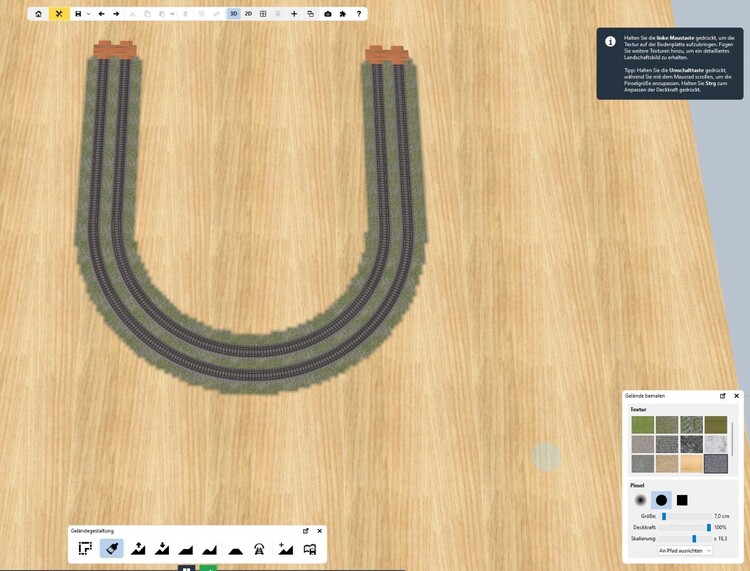Undock the Gelände bemalen panel
The height and width of the screenshot is (571, 750).
click(x=723, y=396)
